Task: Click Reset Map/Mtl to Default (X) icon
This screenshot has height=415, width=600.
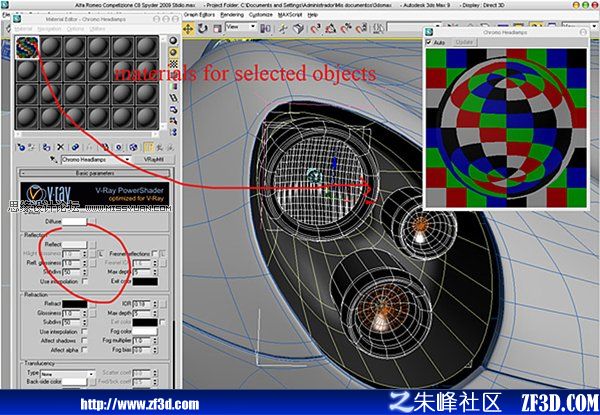Action: click(60, 147)
